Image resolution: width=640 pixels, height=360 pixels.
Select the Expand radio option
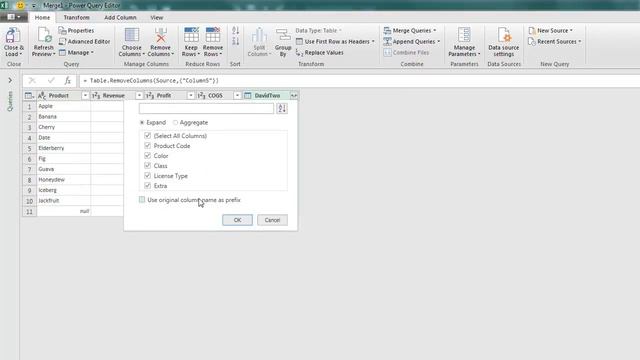click(142, 122)
